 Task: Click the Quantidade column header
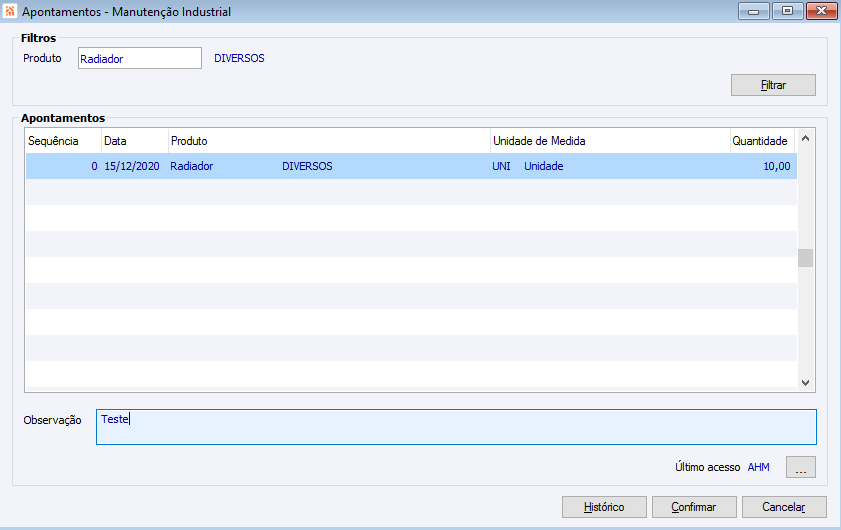tap(760, 141)
